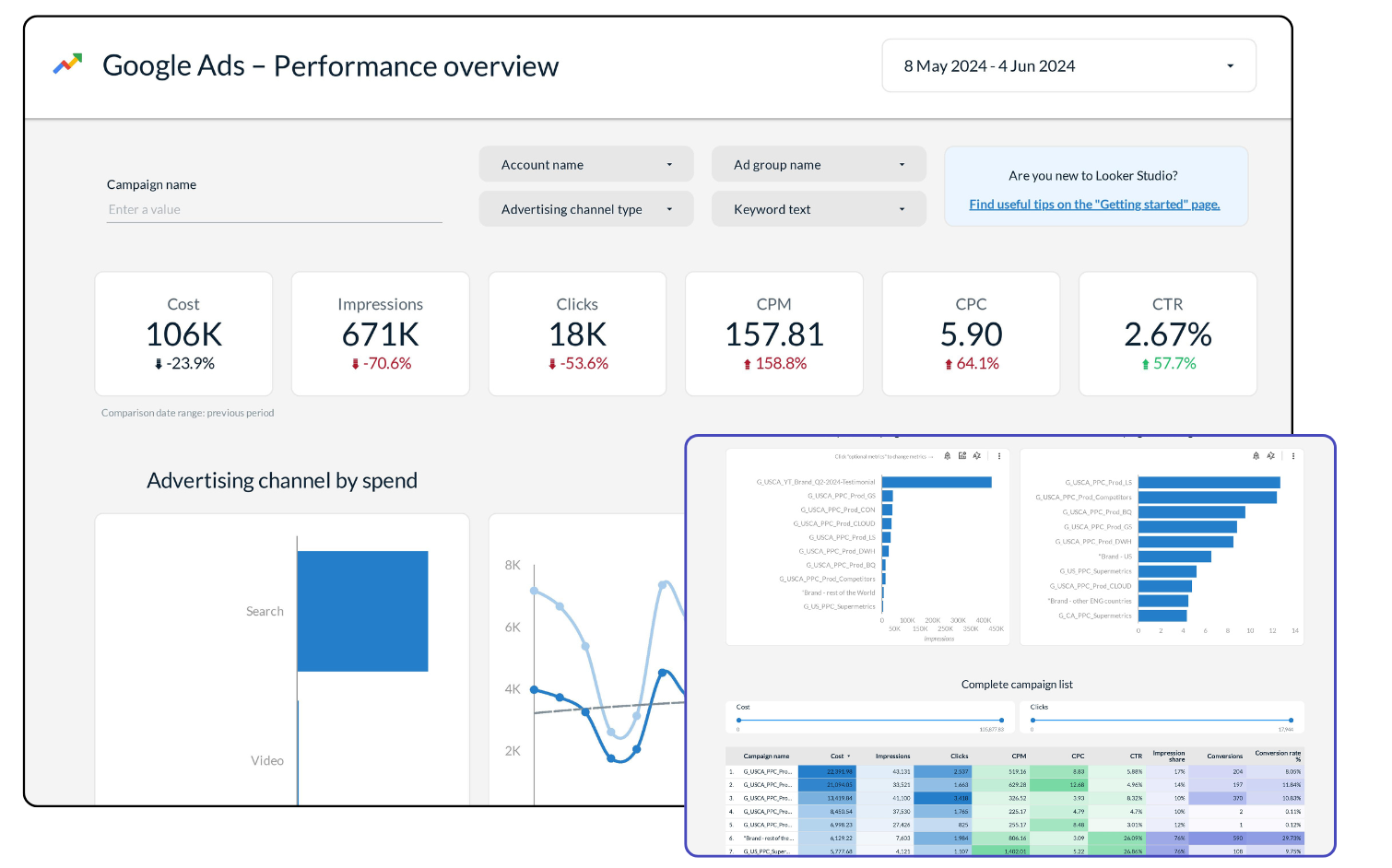This screenshot has width=1392, height=868.
Task: Open the Keyword text dropdown
Action: [818, 210]
